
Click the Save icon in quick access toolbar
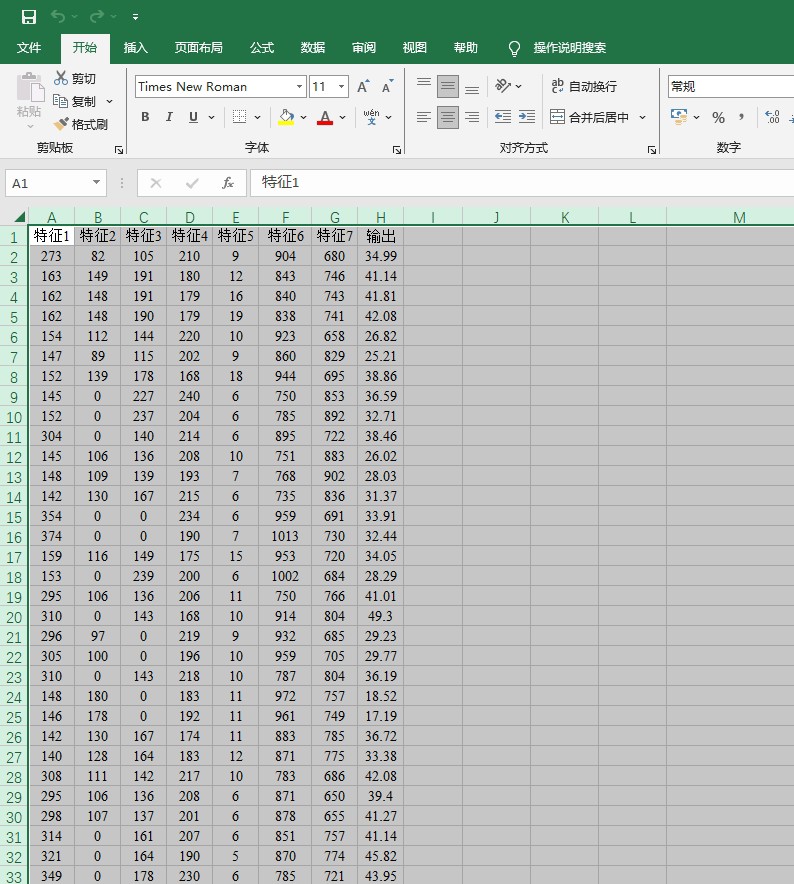pyautogui.click(x=29, y=17)
